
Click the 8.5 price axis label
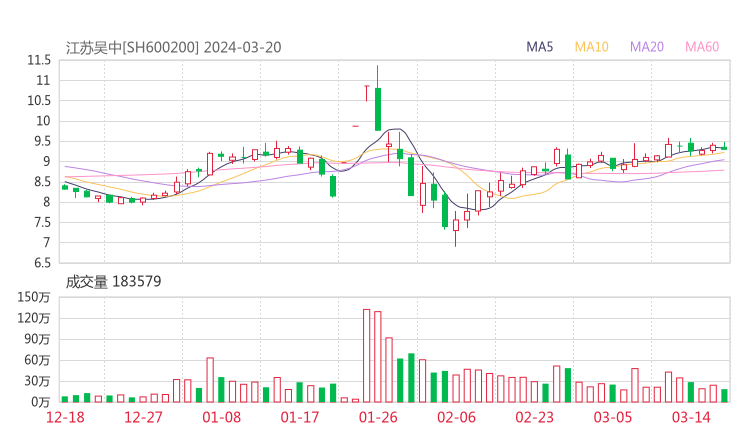tap(41, 182)
